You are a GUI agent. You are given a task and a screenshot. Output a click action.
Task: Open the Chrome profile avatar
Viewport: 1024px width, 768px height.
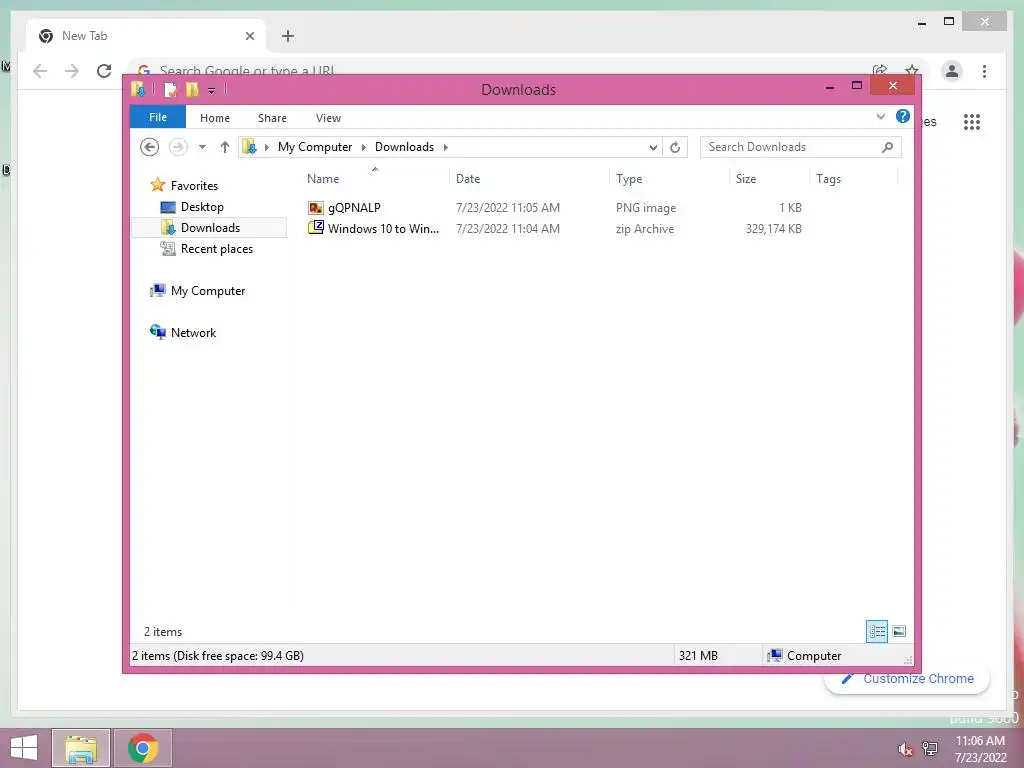coord(952,71)
